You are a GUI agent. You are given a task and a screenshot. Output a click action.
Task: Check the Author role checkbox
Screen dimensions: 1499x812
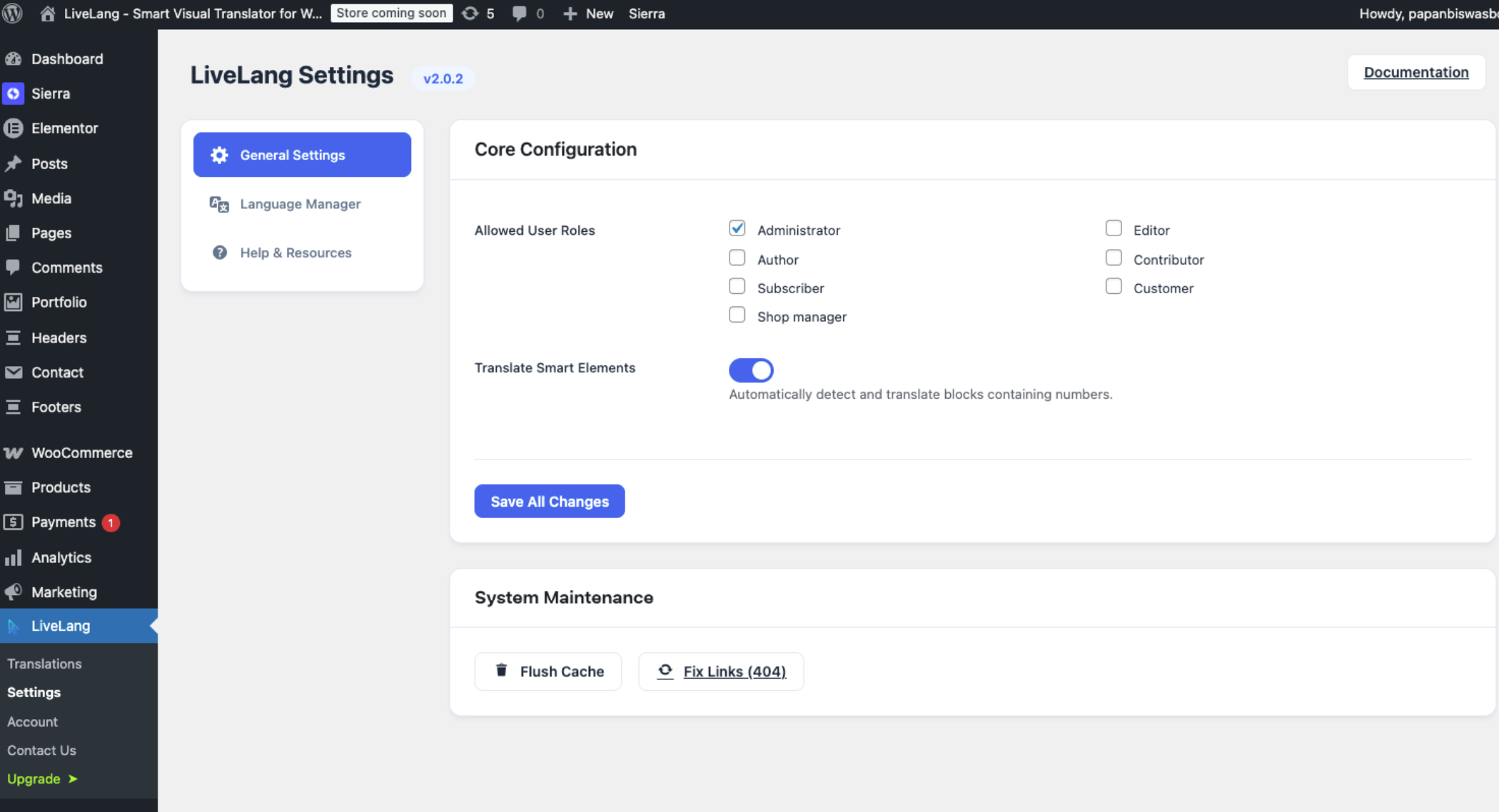tap(737, 258)
